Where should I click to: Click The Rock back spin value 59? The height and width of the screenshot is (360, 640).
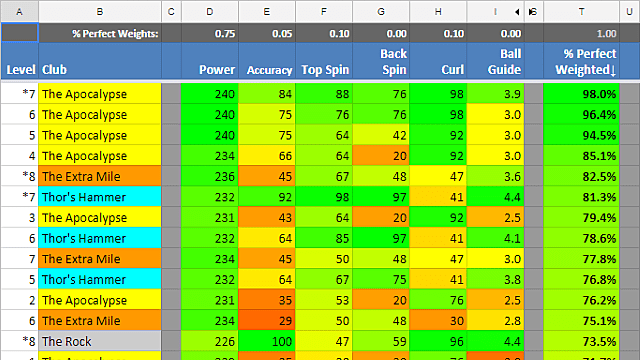click(x=381, y=341)
